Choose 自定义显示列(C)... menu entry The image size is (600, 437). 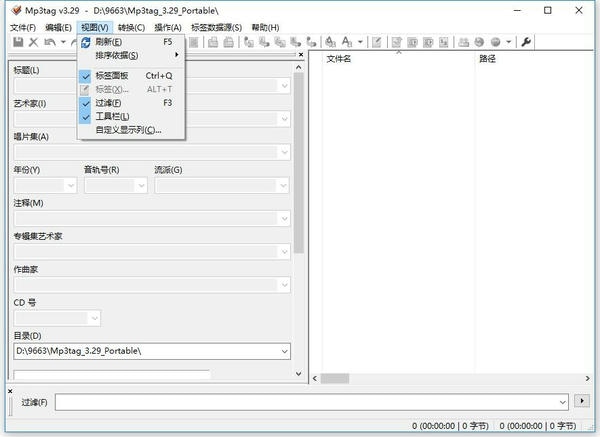click(x=132, y=130)
